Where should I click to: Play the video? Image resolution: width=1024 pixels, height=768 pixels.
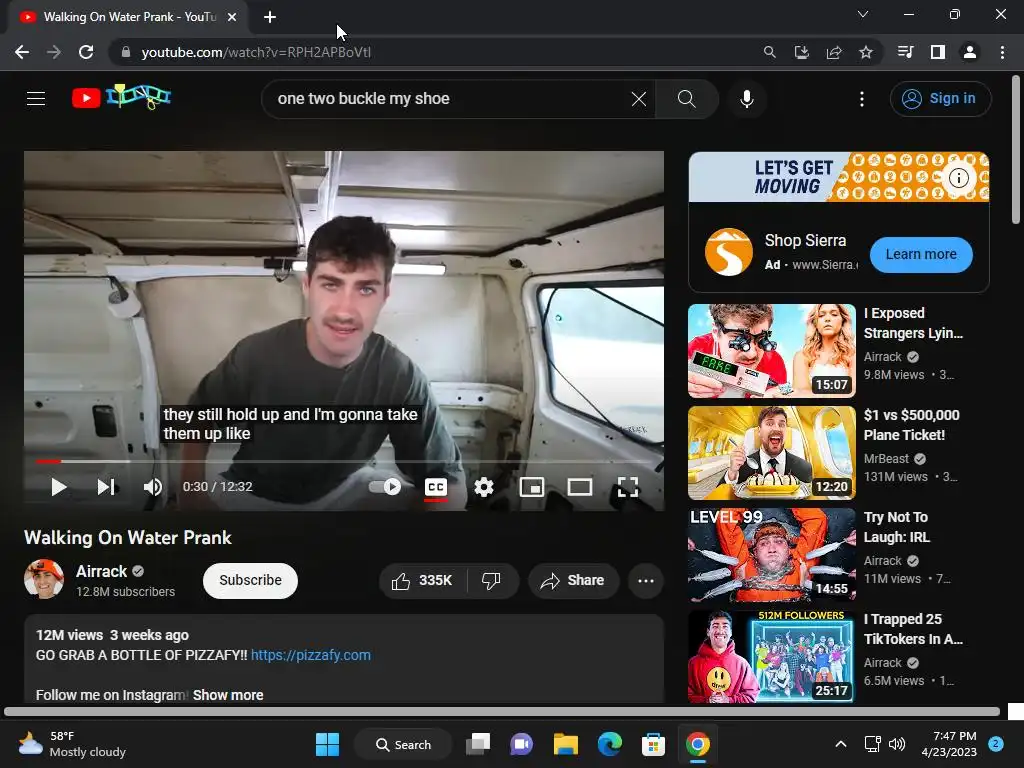point(59,487)
